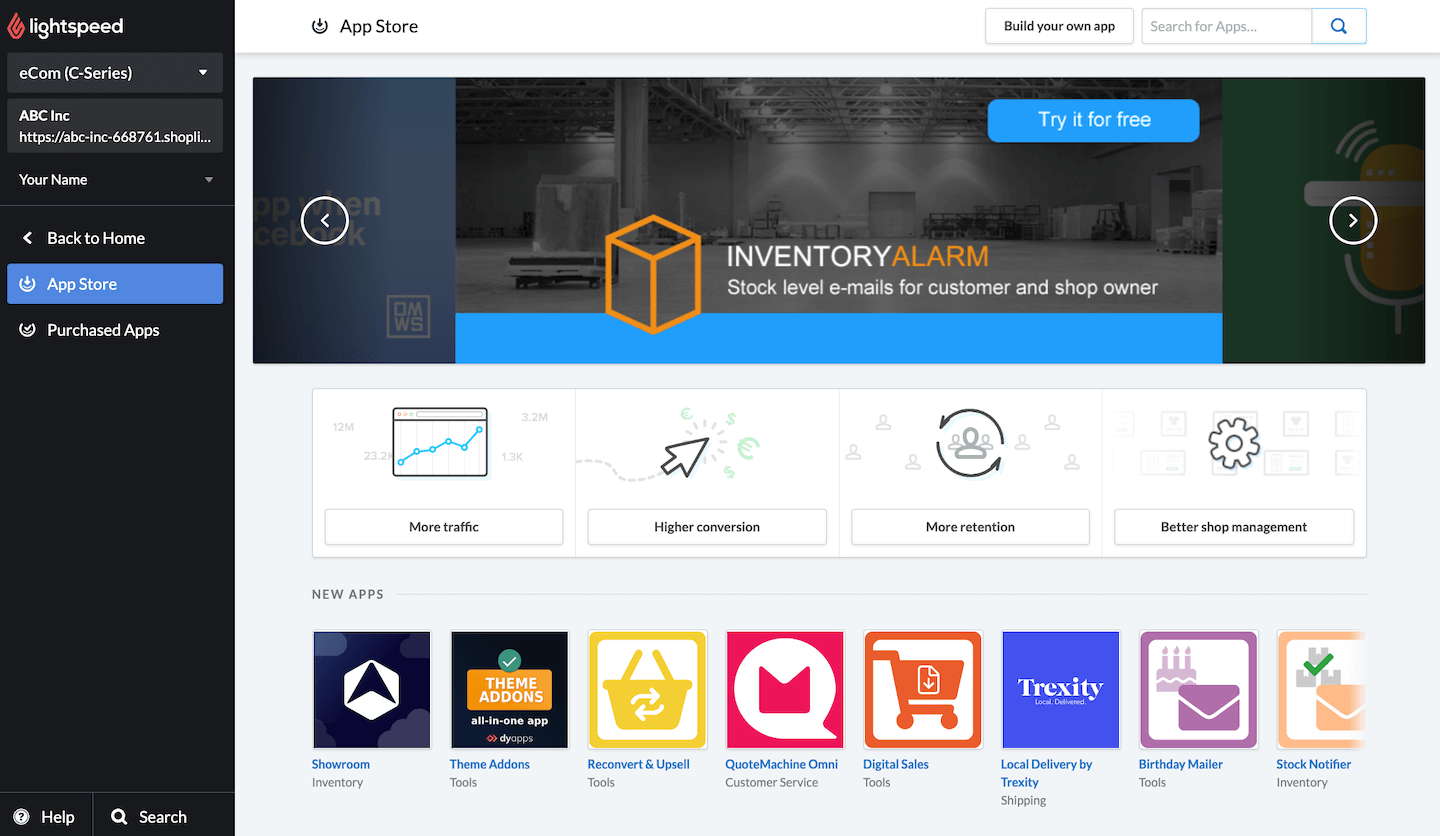Click the Help question mark icon

pos(21,816)
